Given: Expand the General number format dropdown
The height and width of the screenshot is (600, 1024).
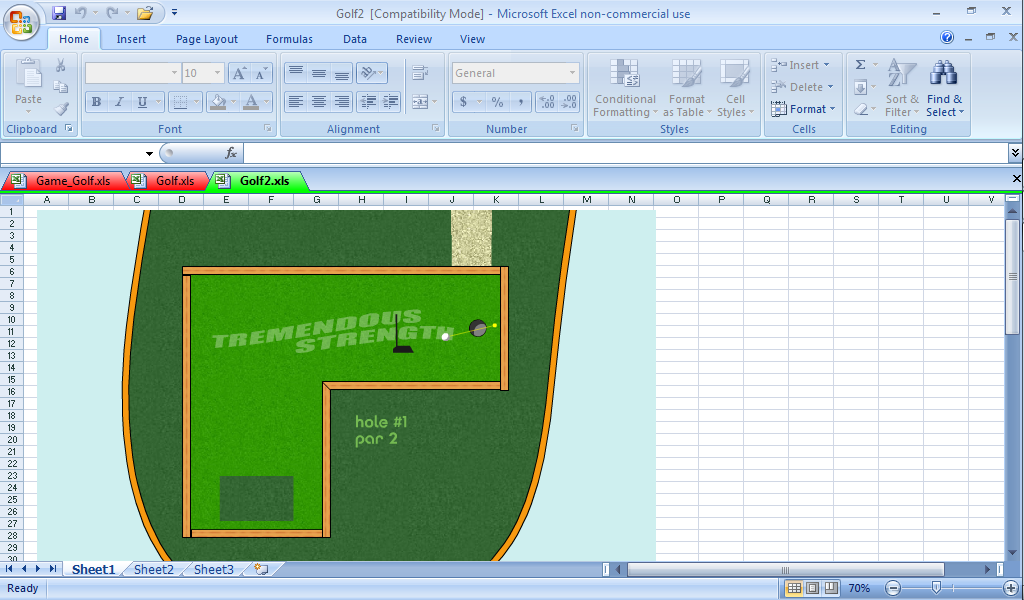Looking at the screenshot, I should click(x=573, y=73).
